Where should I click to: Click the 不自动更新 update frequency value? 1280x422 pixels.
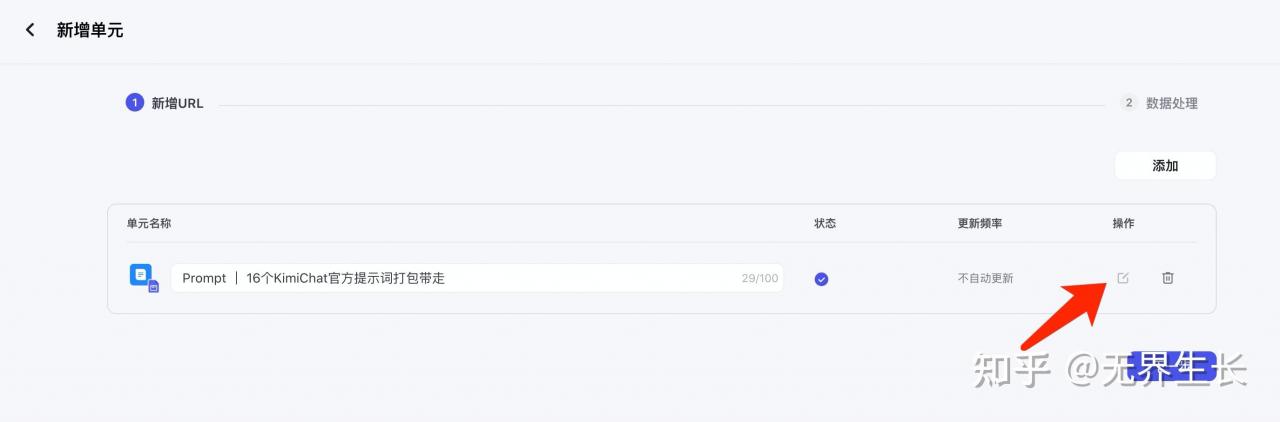tap(985, 278)
